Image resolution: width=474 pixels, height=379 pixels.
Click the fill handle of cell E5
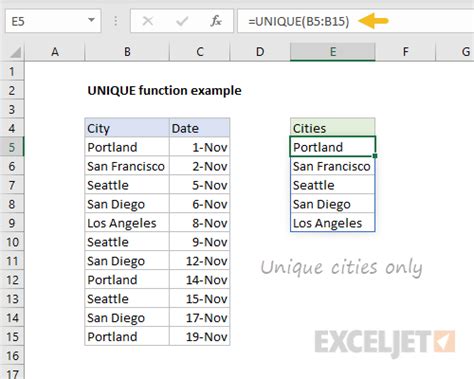(375, 156)
